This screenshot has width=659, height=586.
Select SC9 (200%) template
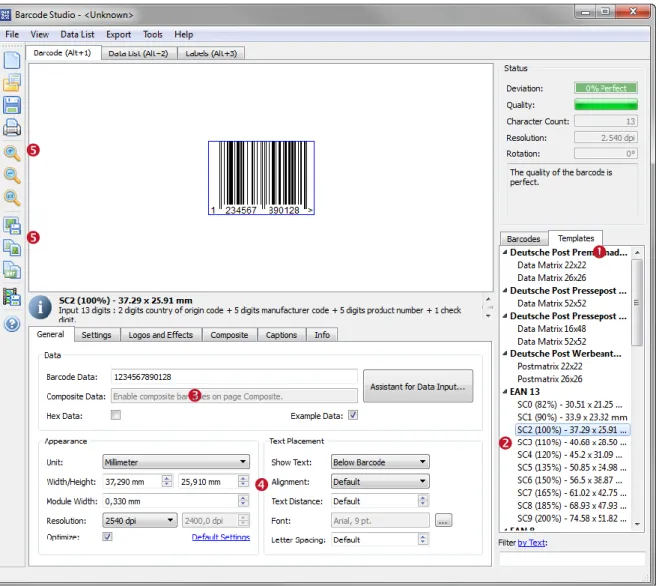click(571, 518)
